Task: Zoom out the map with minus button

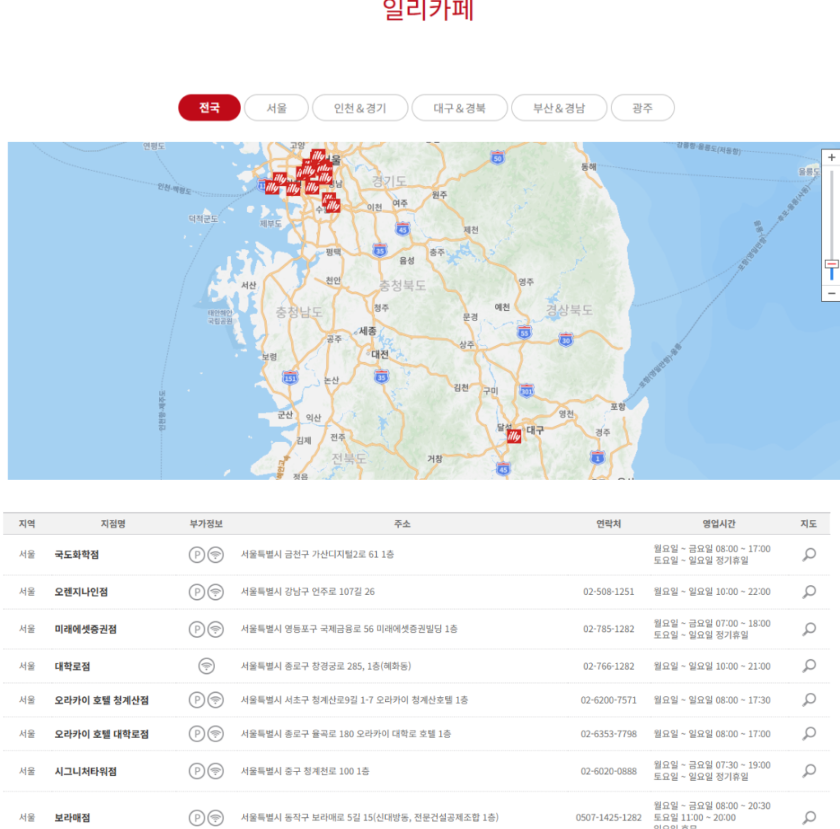Action: (831, 294)
